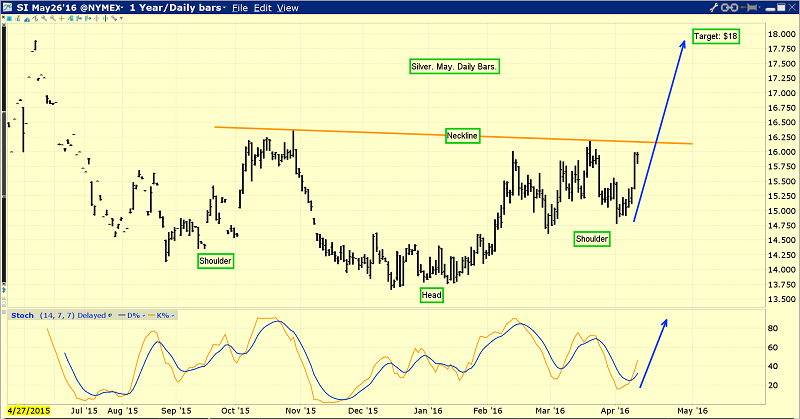Click the Stoch parameters (14, 7, 7)
The width and height of the screenshot is (800, 419).
pos(58,316)
